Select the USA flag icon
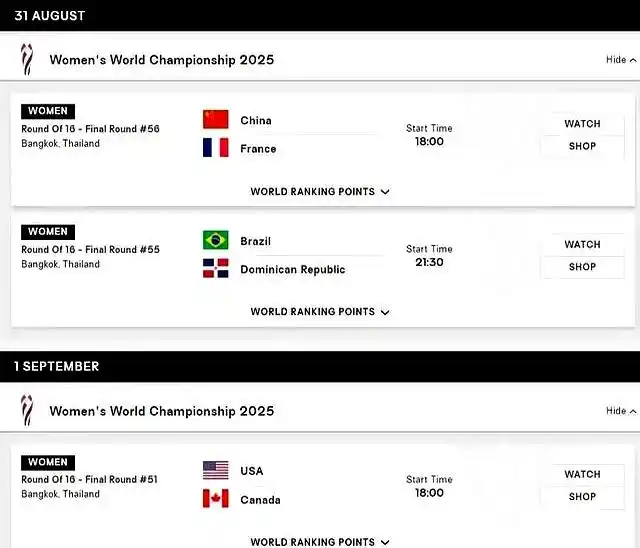The image size is (640, 548). click(216, 470)
